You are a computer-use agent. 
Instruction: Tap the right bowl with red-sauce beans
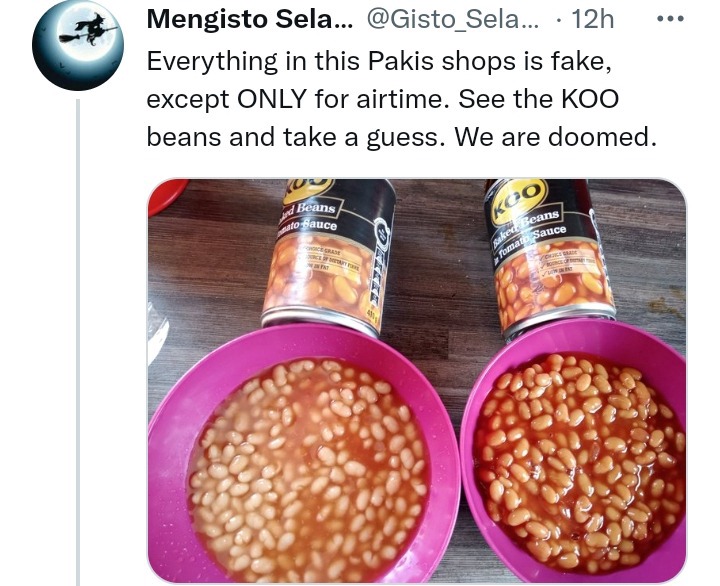[x=574, y=450]
